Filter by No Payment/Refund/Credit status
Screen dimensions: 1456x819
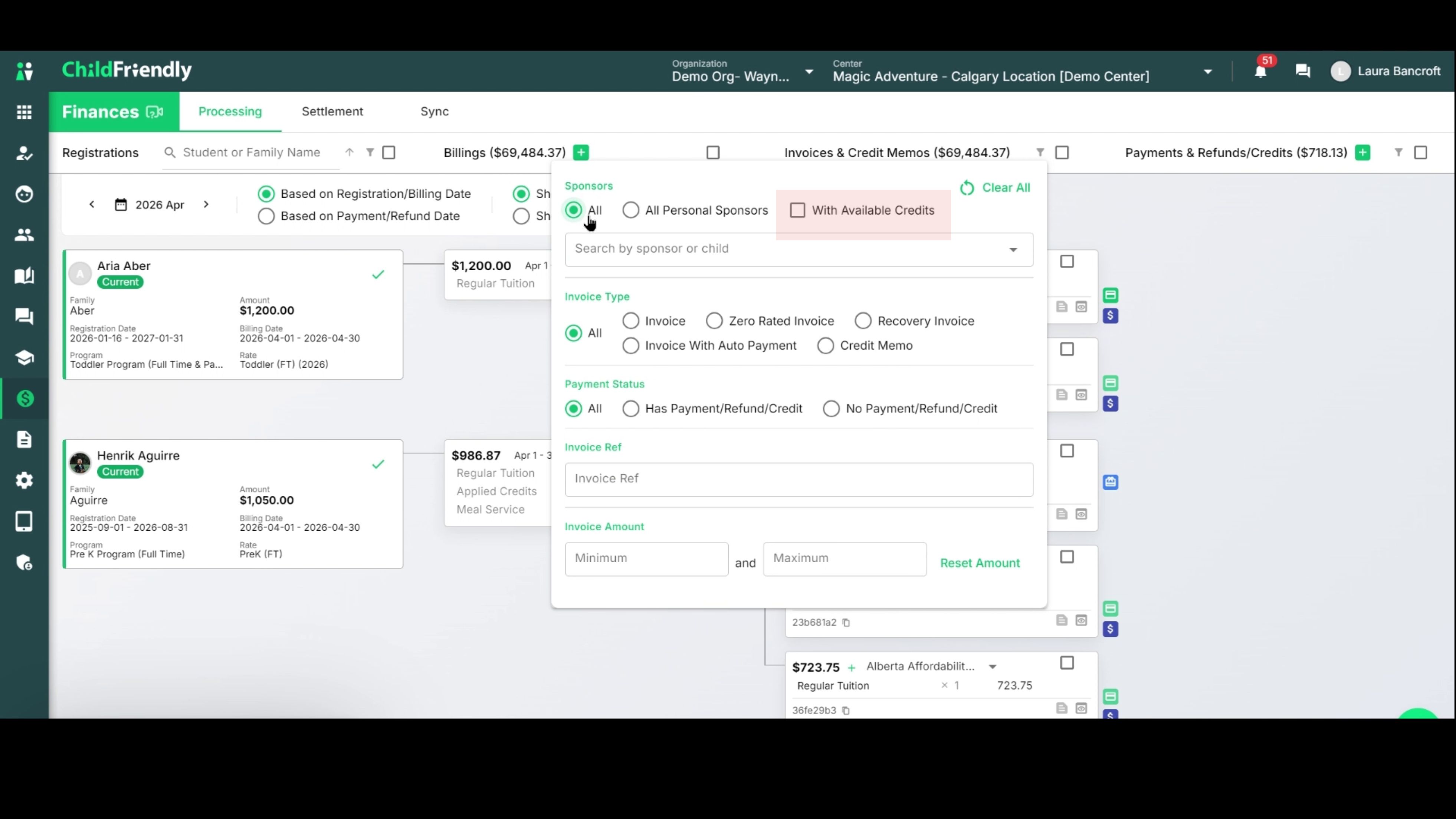[832, 409]
